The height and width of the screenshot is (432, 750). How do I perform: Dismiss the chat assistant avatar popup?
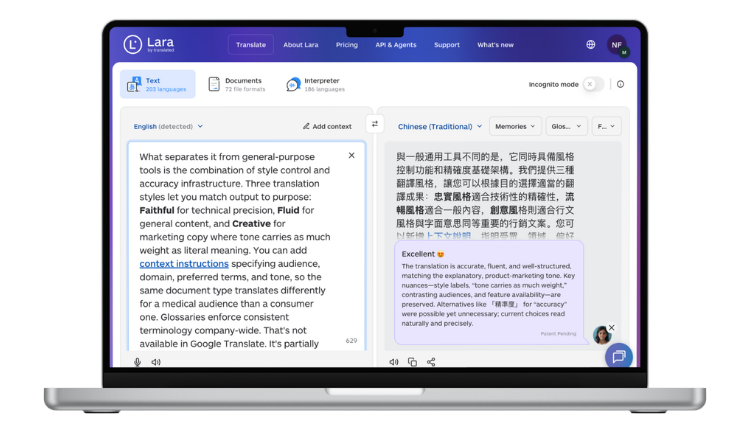point(612,328)
